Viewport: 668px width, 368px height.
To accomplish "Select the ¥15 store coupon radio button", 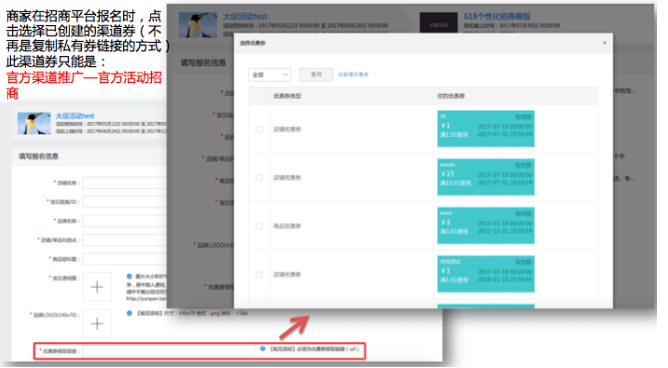I will coord(259,178).
